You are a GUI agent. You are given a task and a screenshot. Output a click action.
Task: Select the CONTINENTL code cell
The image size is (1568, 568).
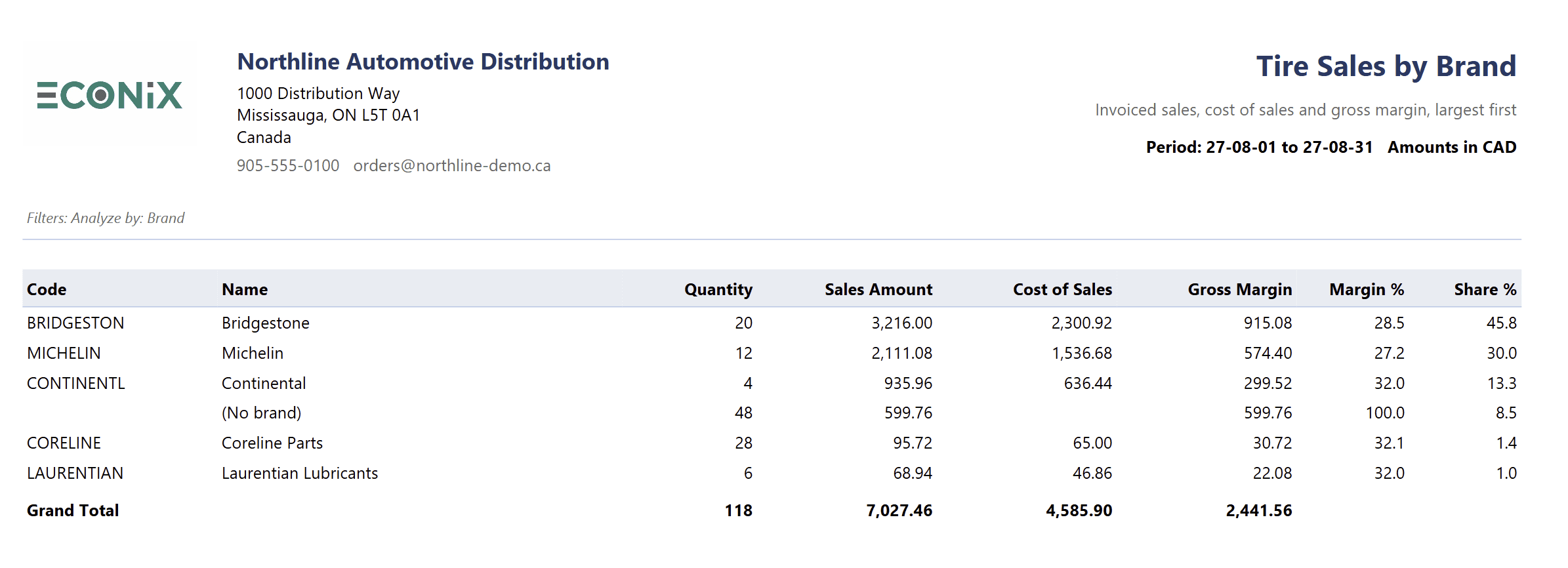76,383
